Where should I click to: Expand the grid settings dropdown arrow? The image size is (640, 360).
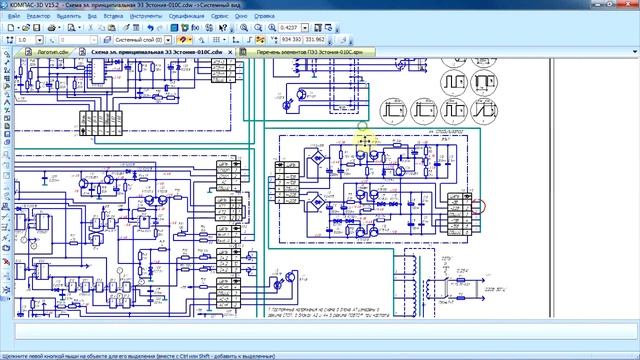[x=224, y=40]
